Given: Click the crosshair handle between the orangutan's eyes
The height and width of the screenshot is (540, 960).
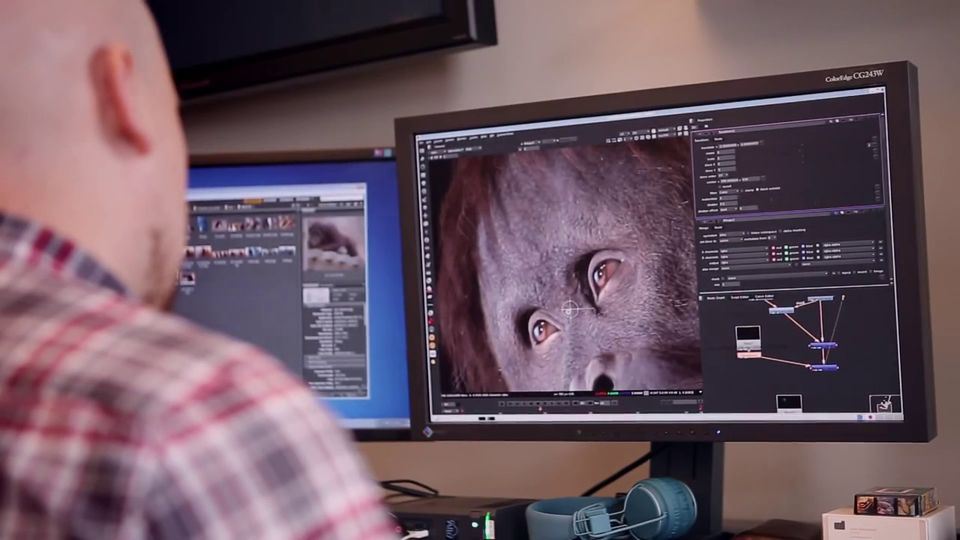Looking at the screenshot, I should 571,309.
